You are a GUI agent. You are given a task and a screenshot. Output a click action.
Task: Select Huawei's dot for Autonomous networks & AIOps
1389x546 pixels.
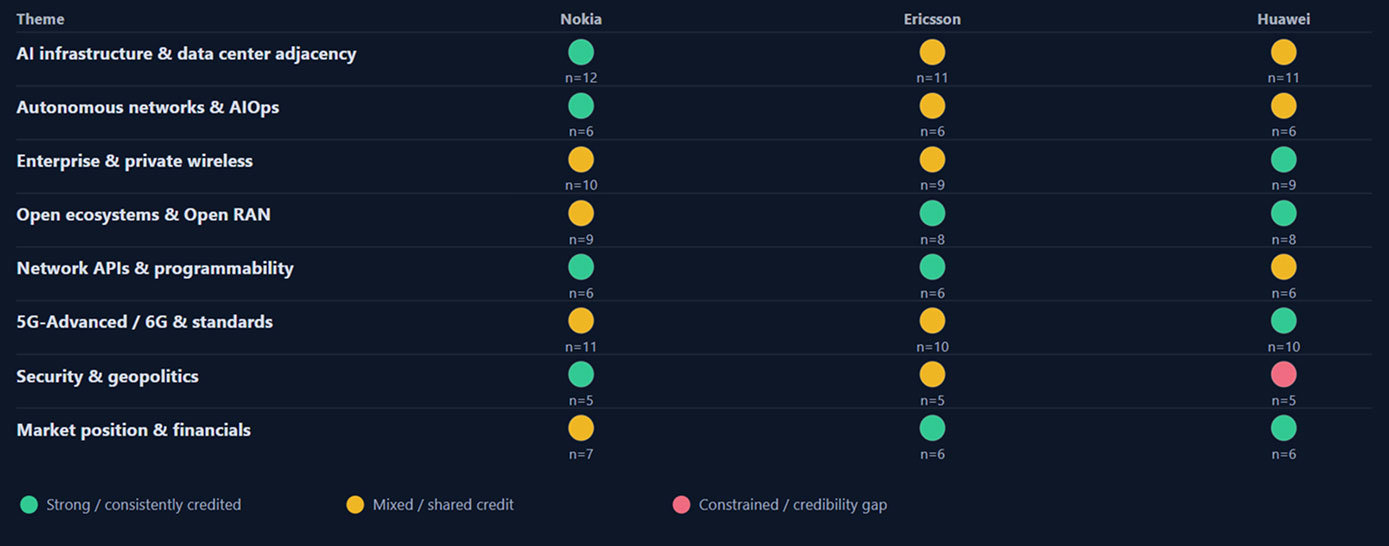(x=1284, y=105)
